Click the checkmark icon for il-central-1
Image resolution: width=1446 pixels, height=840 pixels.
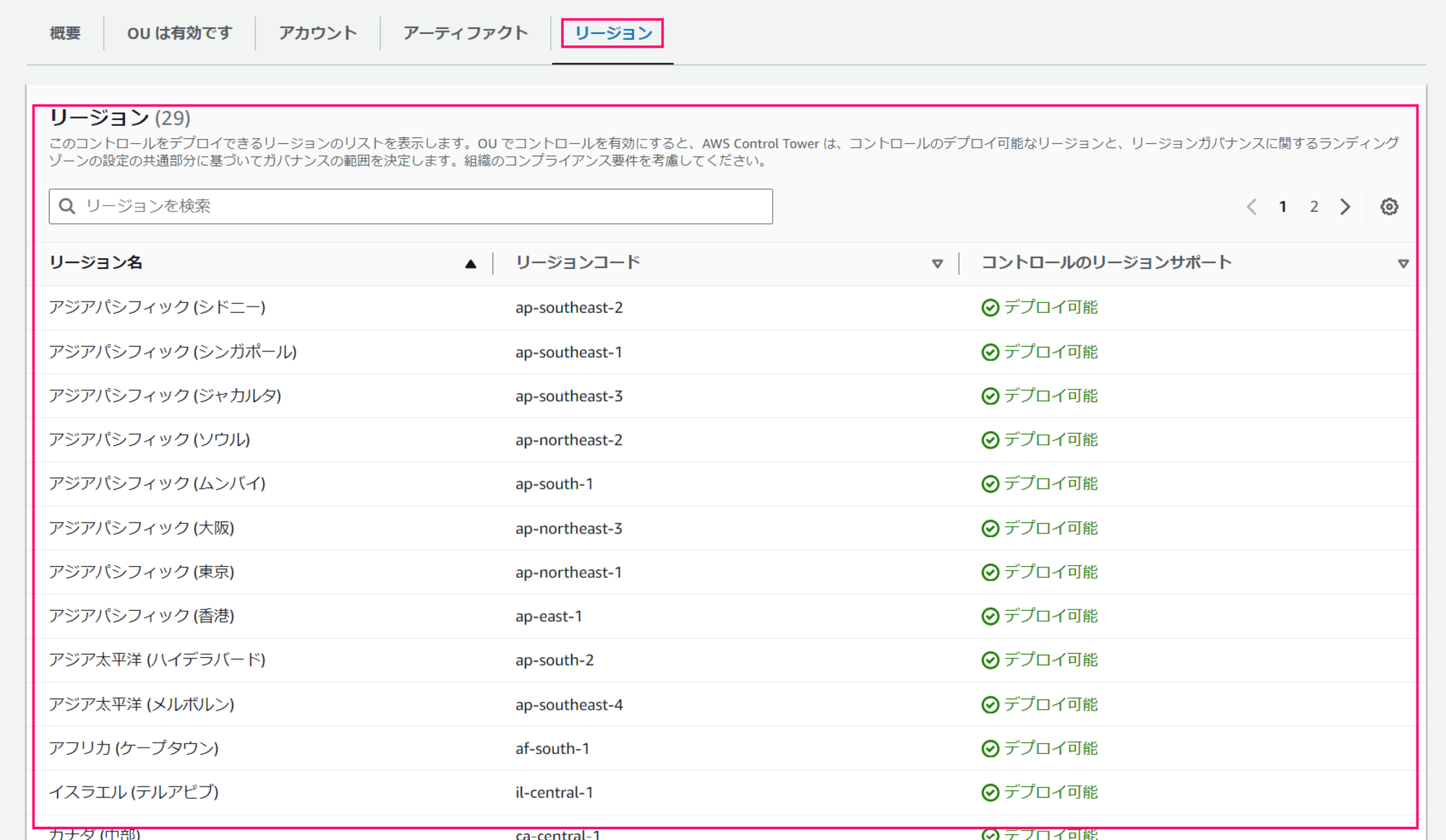[991, 793]
